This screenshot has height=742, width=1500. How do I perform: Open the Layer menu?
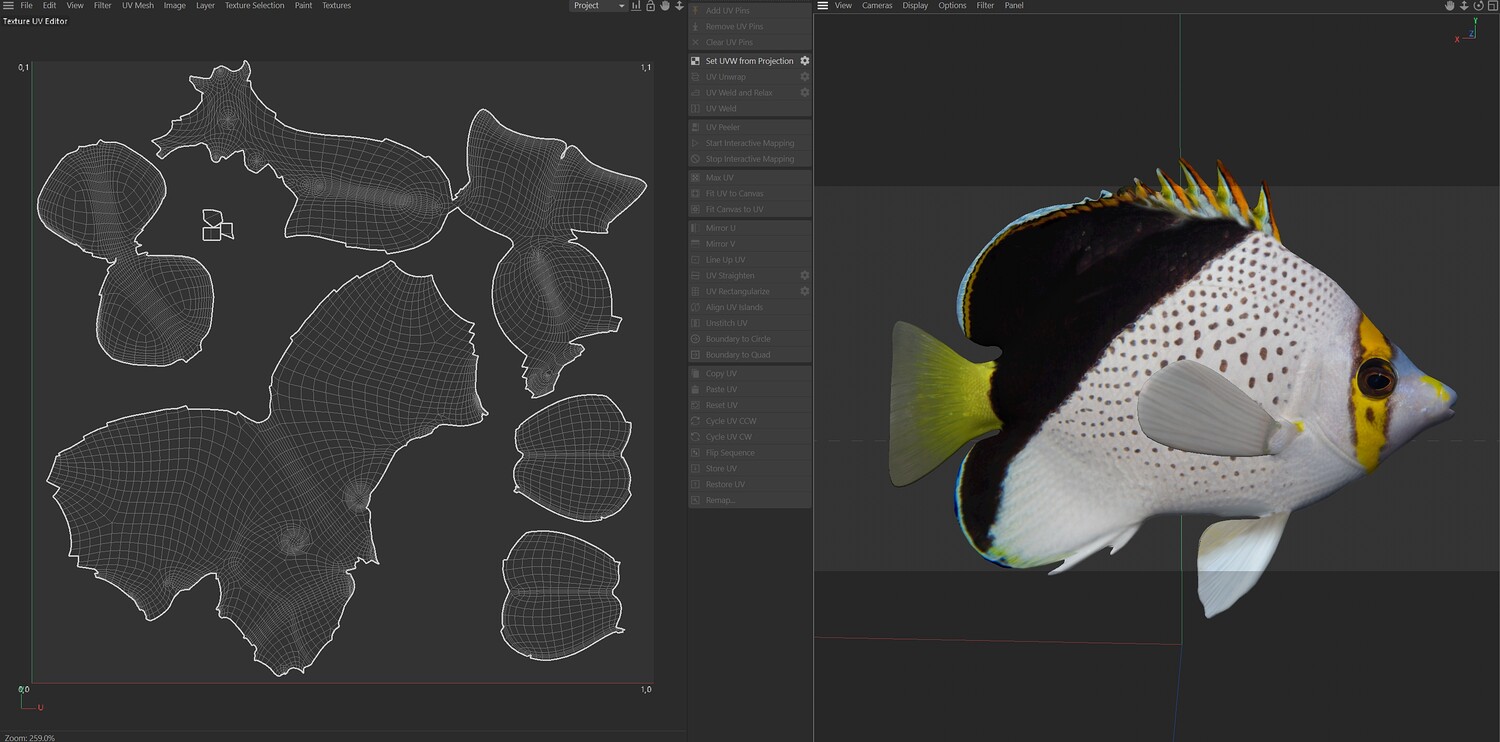(205, 6)
